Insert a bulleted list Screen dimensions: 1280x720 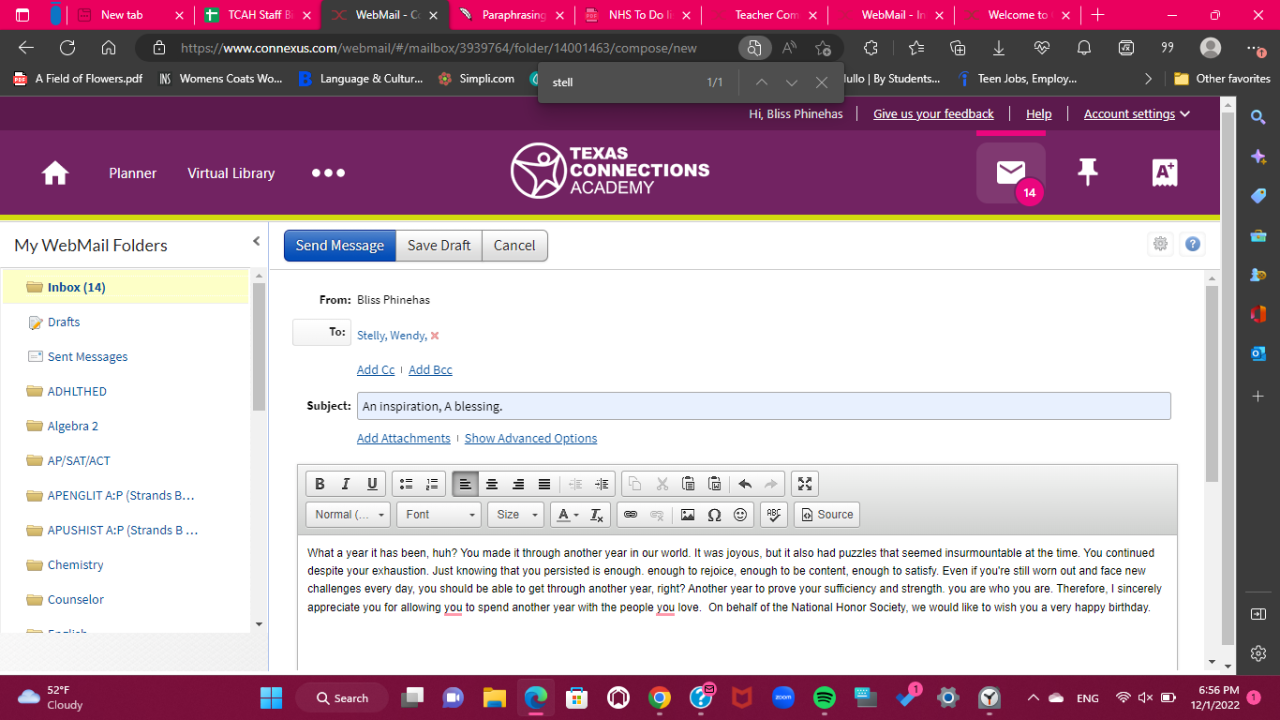point(406,484)
